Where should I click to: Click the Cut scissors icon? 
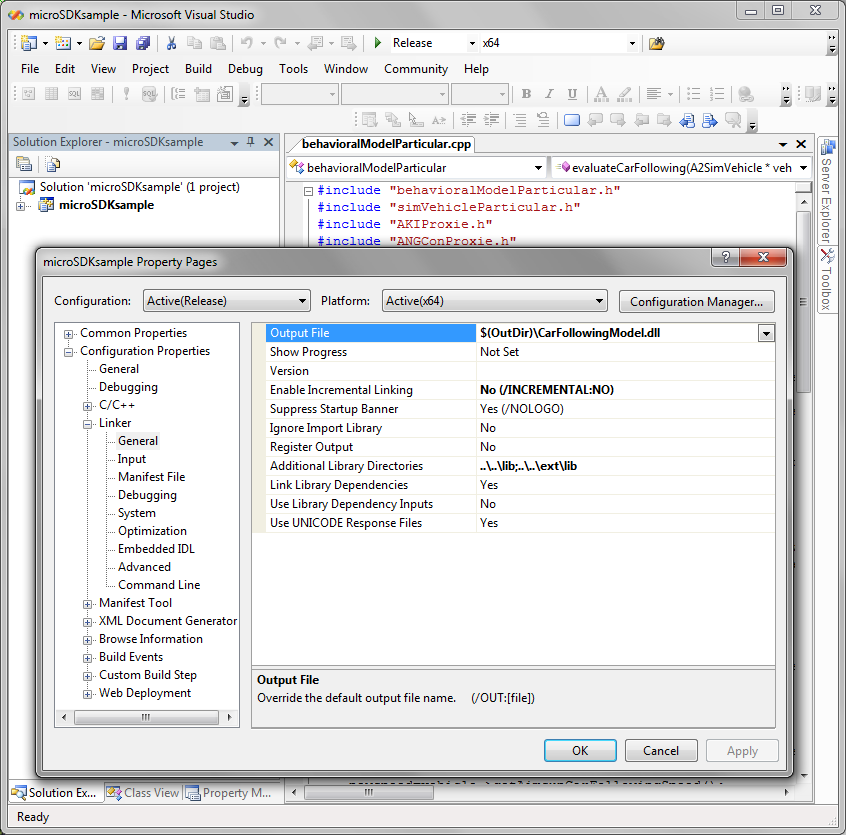[171, 43]
